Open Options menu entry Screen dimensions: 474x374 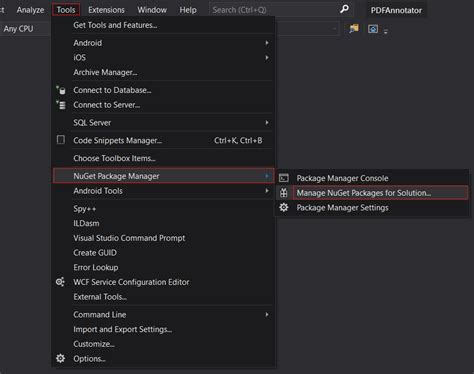coord(163,359)
